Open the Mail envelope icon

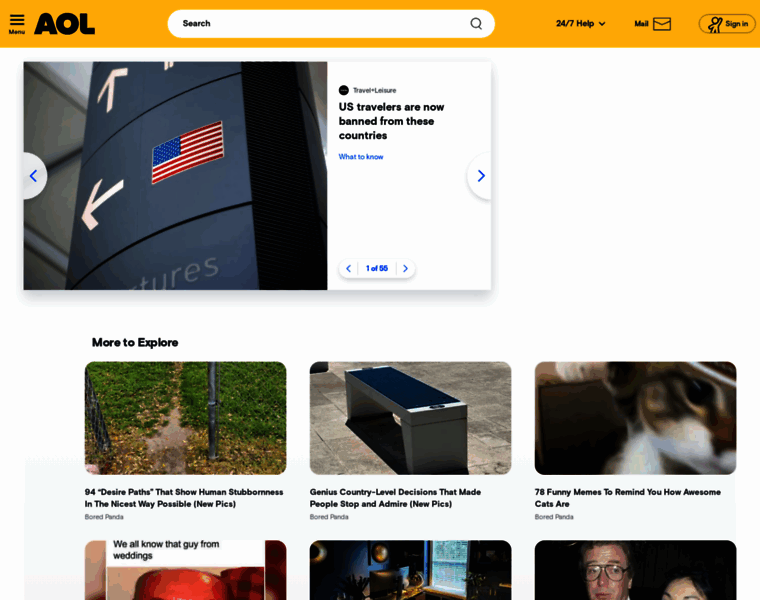[x=662, y=24]
